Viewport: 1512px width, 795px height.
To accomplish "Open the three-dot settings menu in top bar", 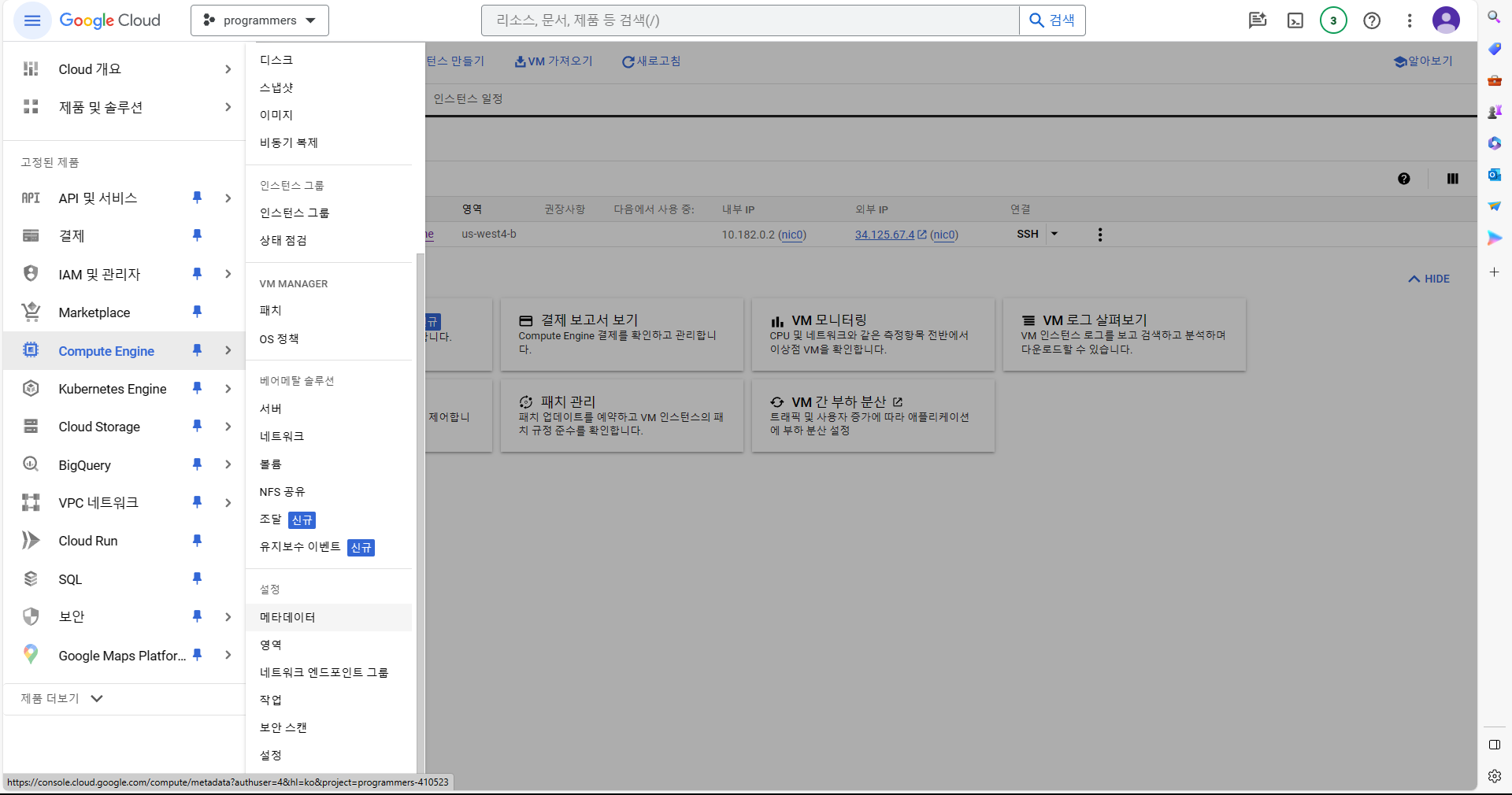I will coord(1410,20).
